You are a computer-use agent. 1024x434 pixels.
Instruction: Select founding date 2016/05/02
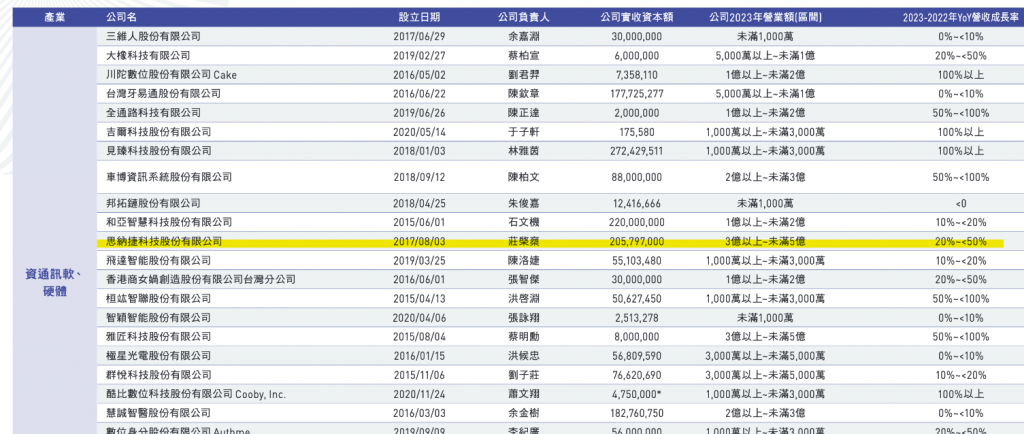tap(419, 75)
